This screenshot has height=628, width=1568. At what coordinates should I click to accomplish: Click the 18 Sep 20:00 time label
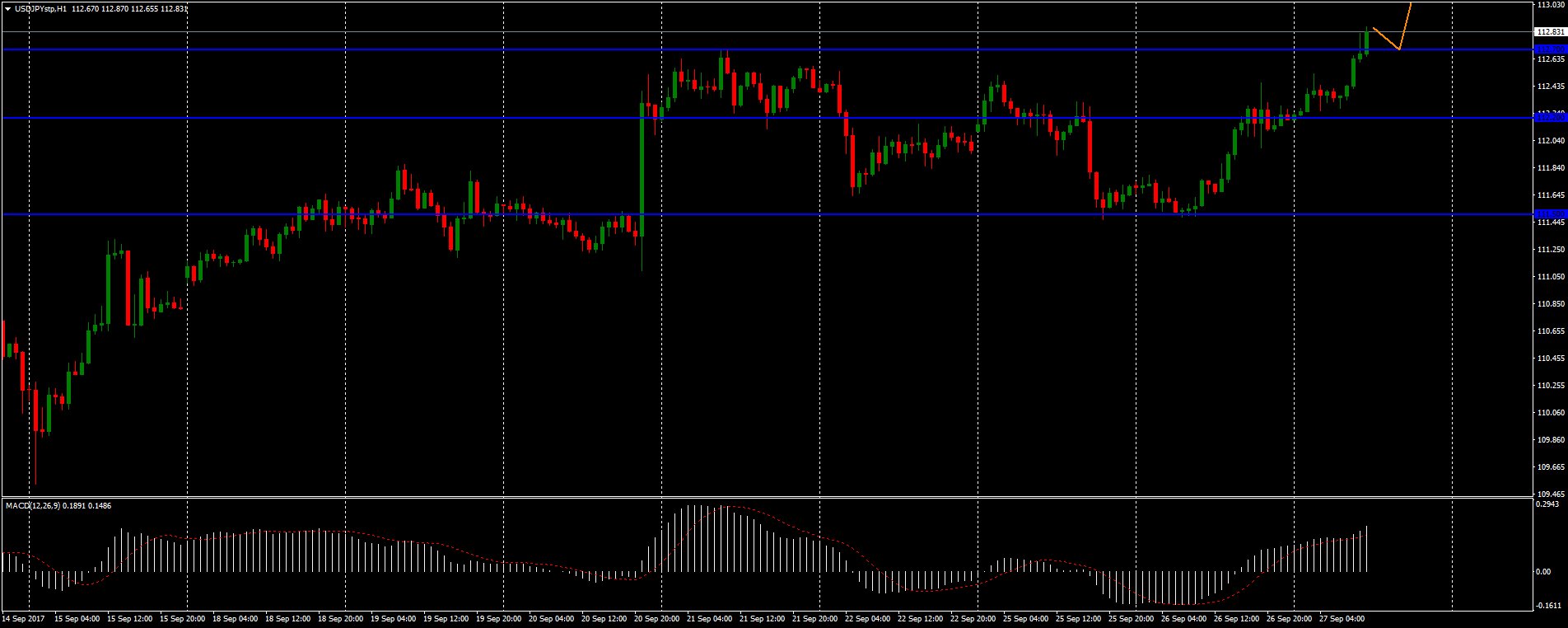tap(341, 618)
